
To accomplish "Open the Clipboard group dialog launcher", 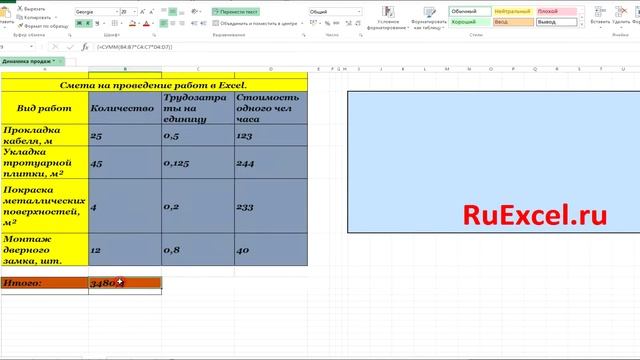I will [70, 36].
